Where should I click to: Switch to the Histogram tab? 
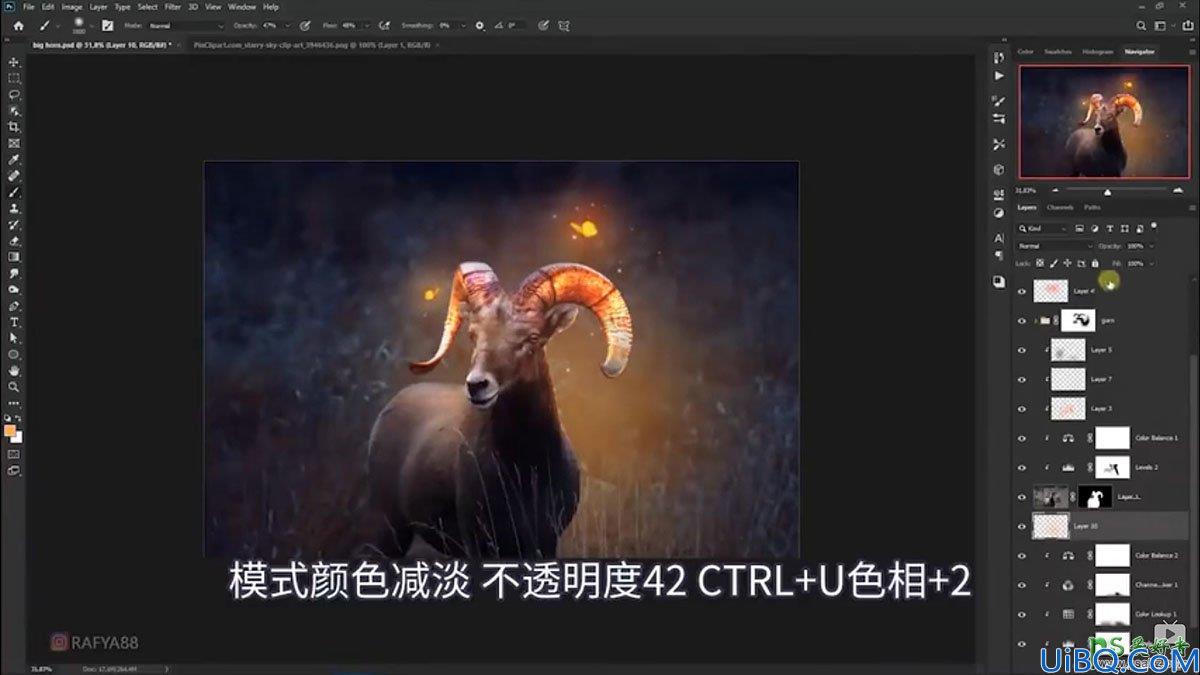[x=1097, y=51]
